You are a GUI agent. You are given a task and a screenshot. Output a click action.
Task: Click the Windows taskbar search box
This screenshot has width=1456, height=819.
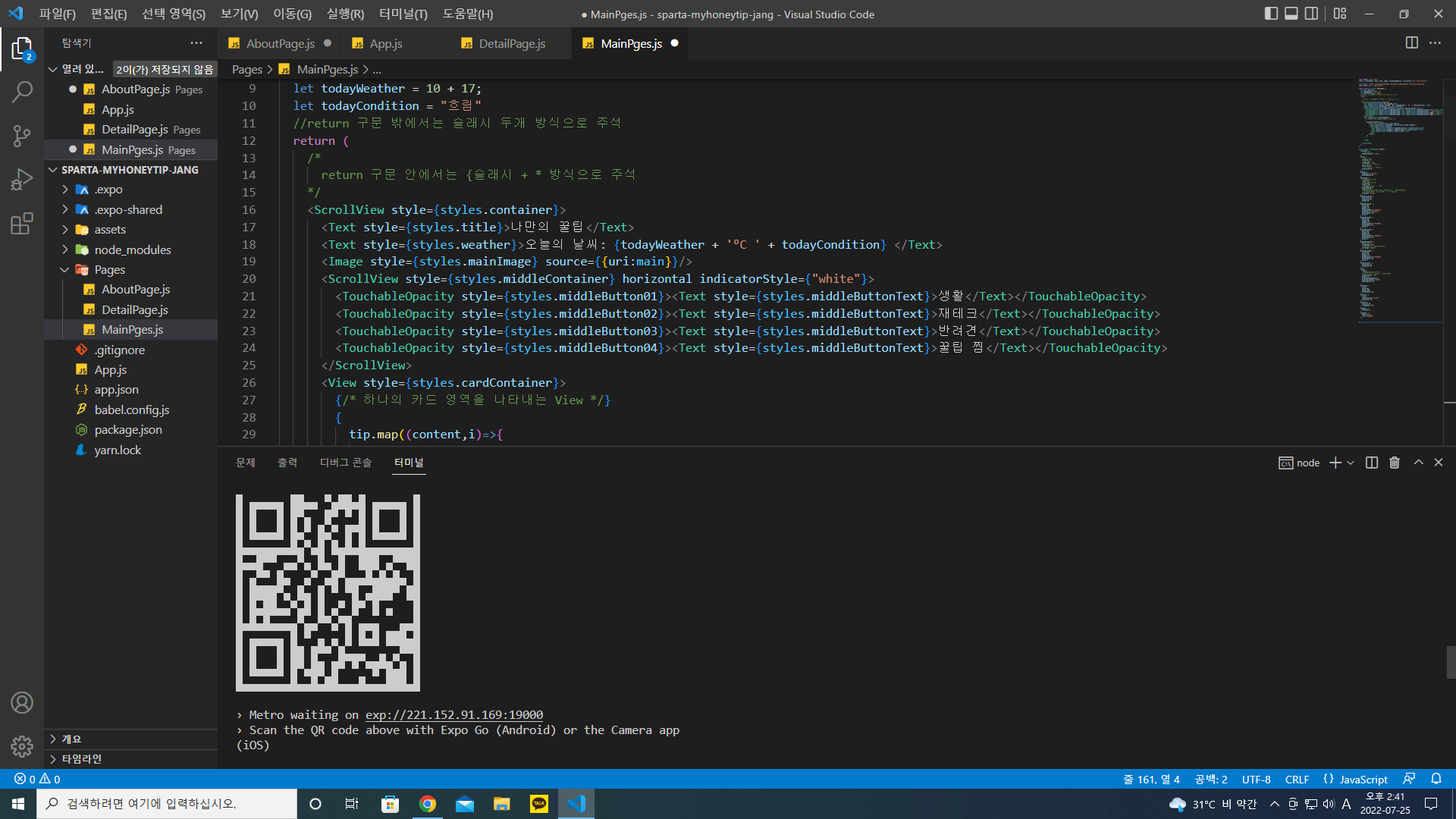pyautogui.click(x=167, y=804)
